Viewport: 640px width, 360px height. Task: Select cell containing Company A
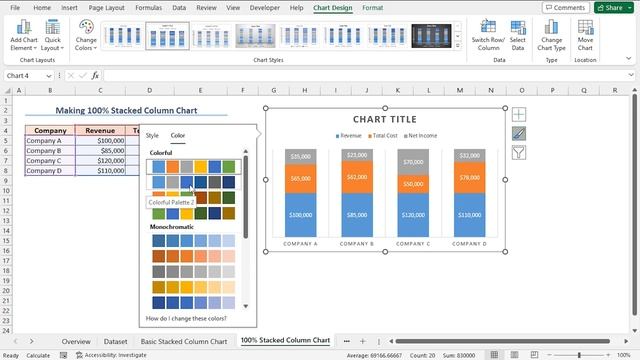coord(50,140)
